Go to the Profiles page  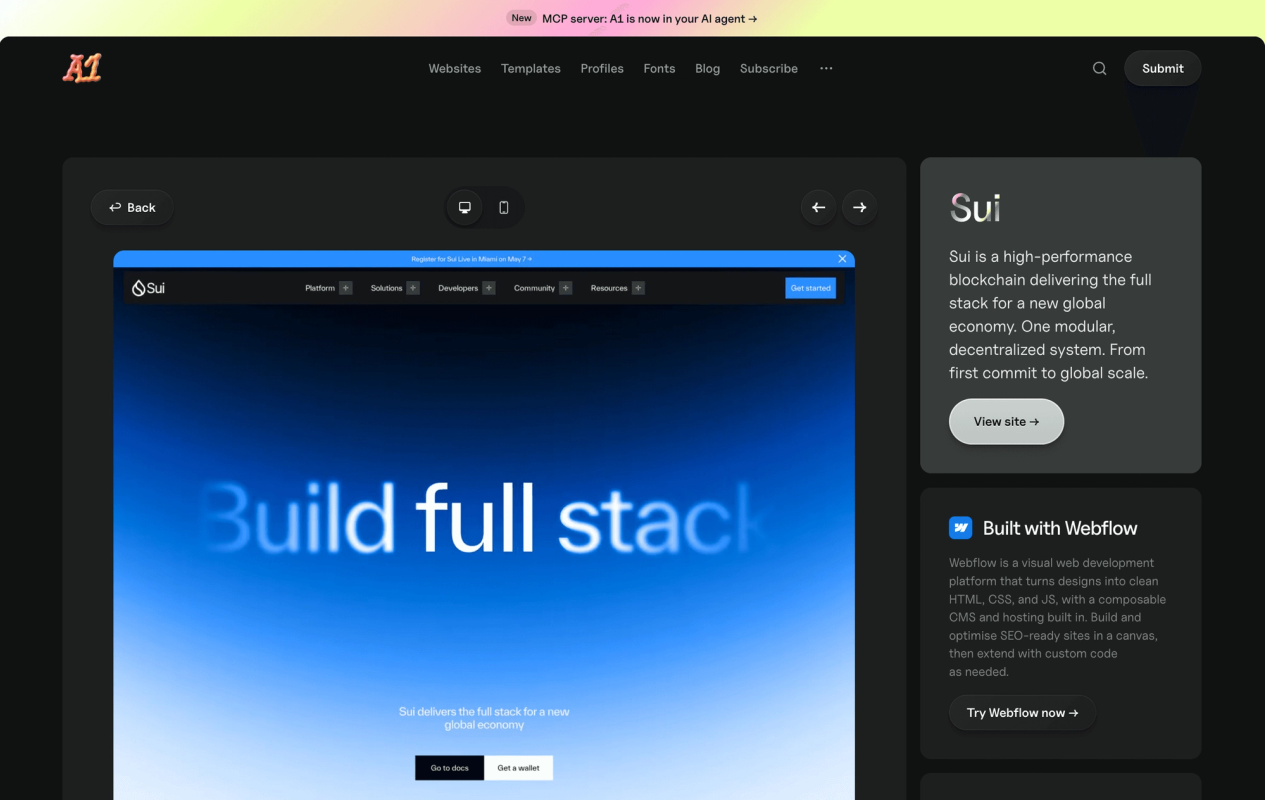[x=602, y=68]
